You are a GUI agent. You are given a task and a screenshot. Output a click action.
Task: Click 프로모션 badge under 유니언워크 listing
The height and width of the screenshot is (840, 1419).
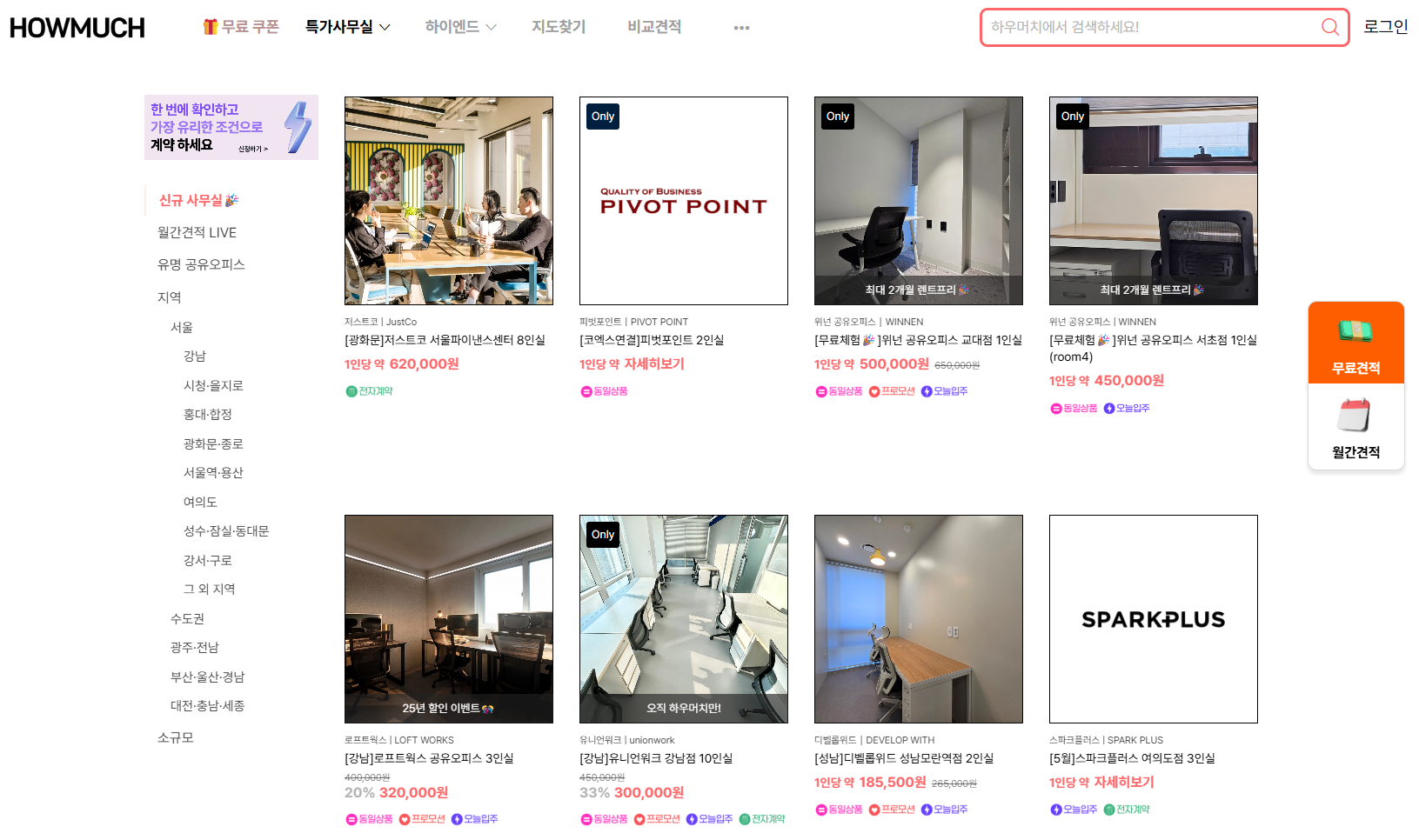[x=657, y=819]
